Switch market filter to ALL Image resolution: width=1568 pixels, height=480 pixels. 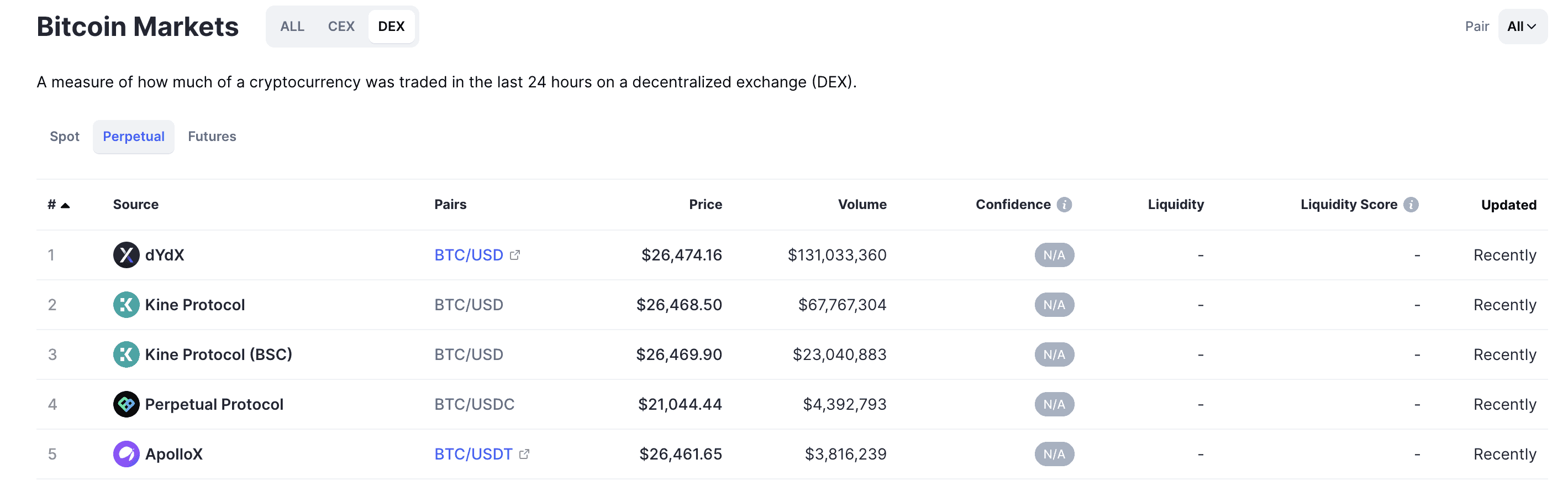pyautogui.click(x=292, y=26)
